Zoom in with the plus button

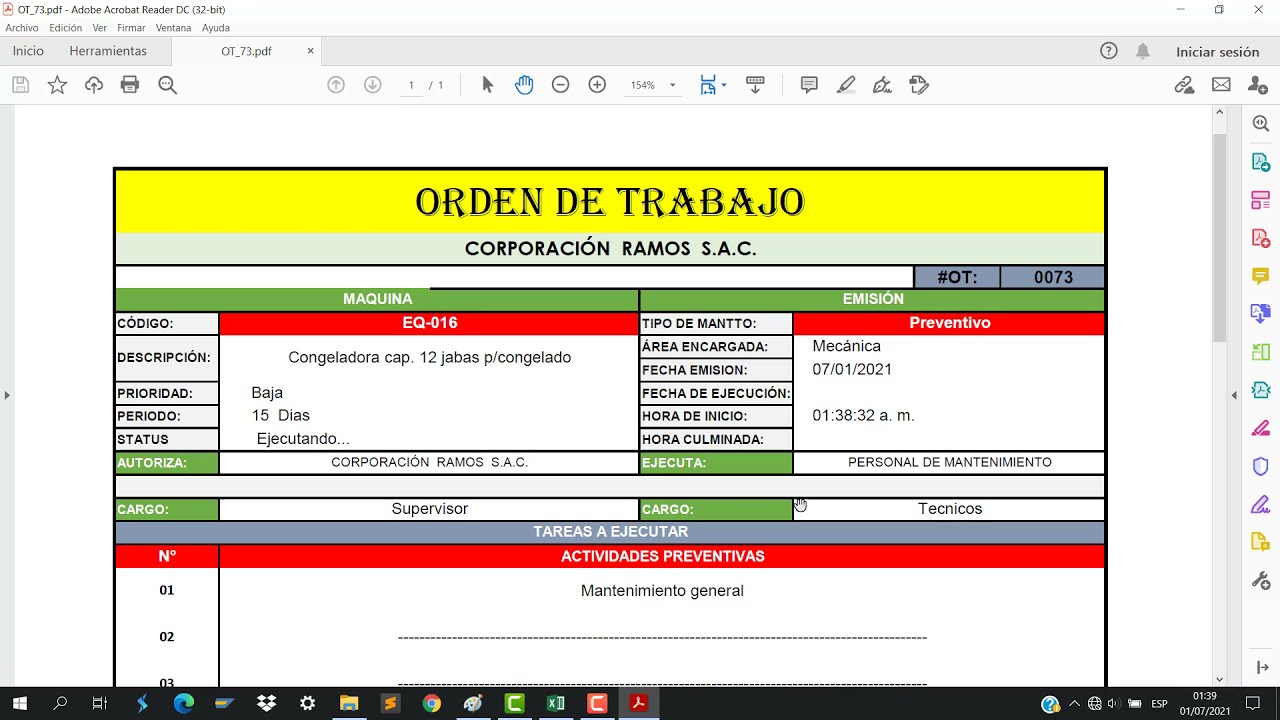pos(597,85)
